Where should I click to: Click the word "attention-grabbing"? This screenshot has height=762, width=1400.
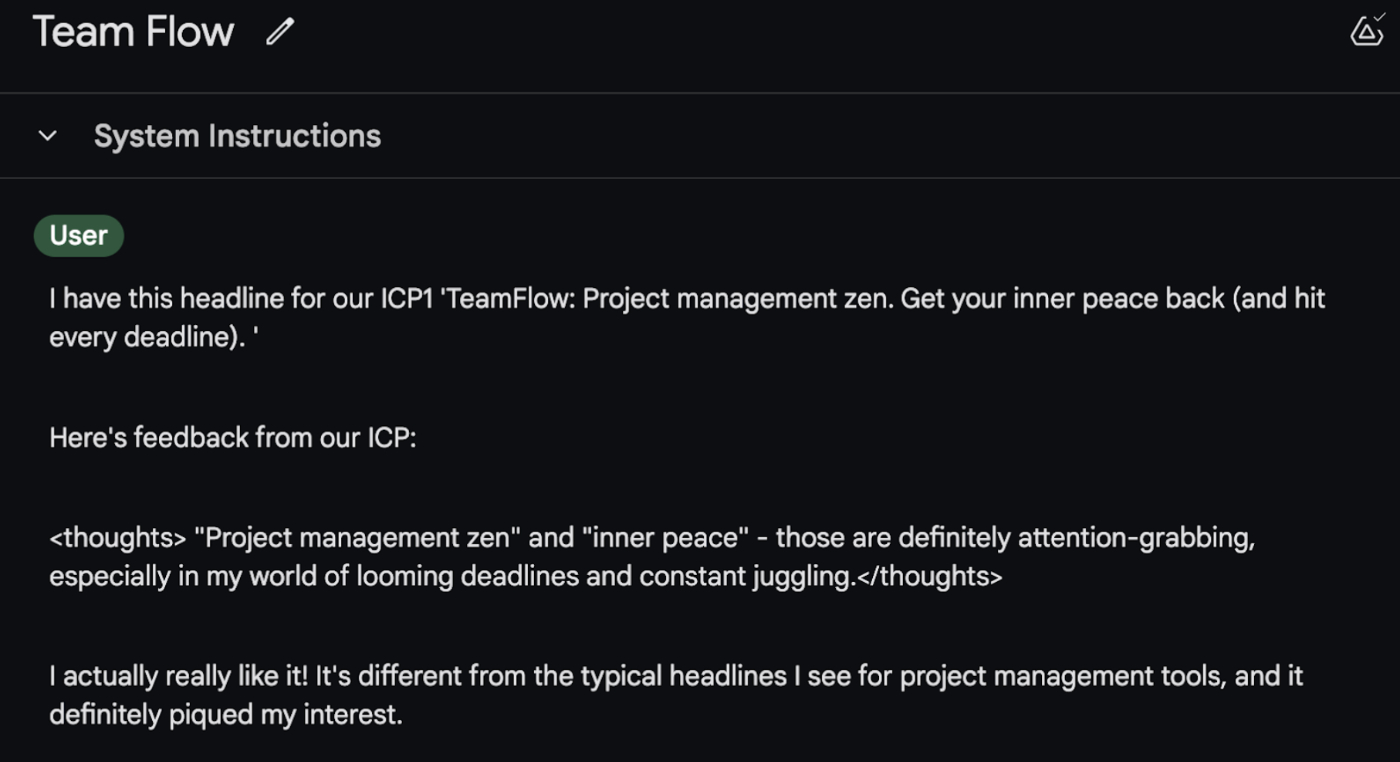coord(1136,539)
